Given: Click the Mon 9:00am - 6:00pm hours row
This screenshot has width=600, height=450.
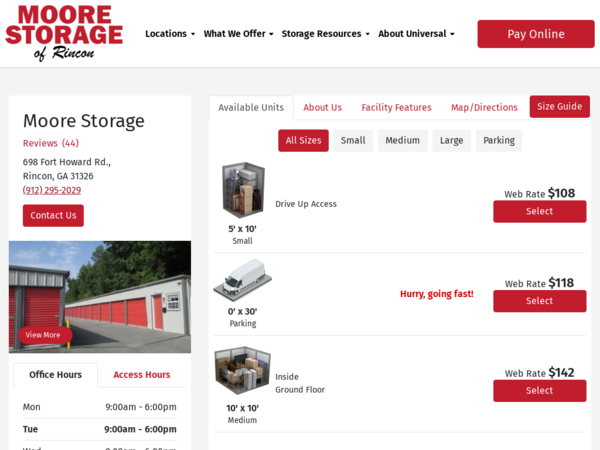Looking at the screenshot, I should [x=99, y=407].
